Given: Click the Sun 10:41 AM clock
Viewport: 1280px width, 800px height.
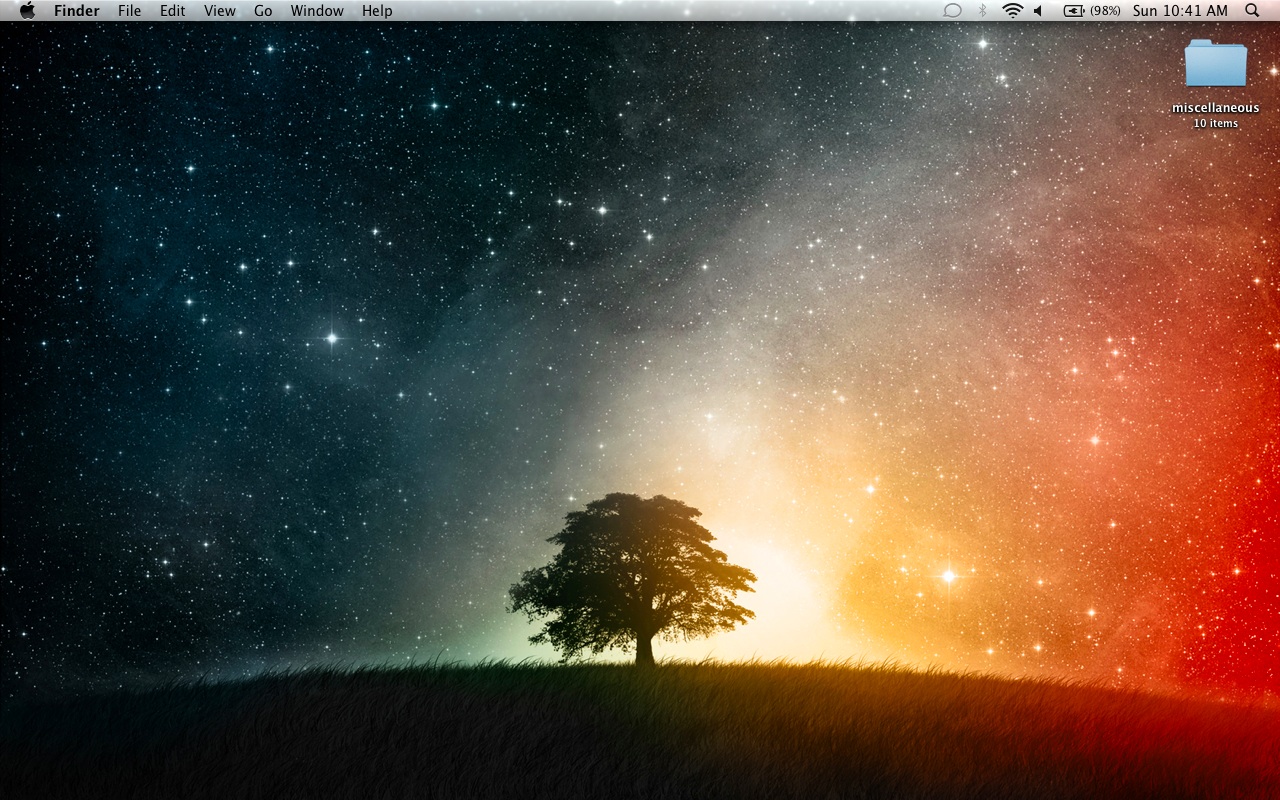Looking at the screenshot, I should pyautogui.click(x=1180, y=10).
